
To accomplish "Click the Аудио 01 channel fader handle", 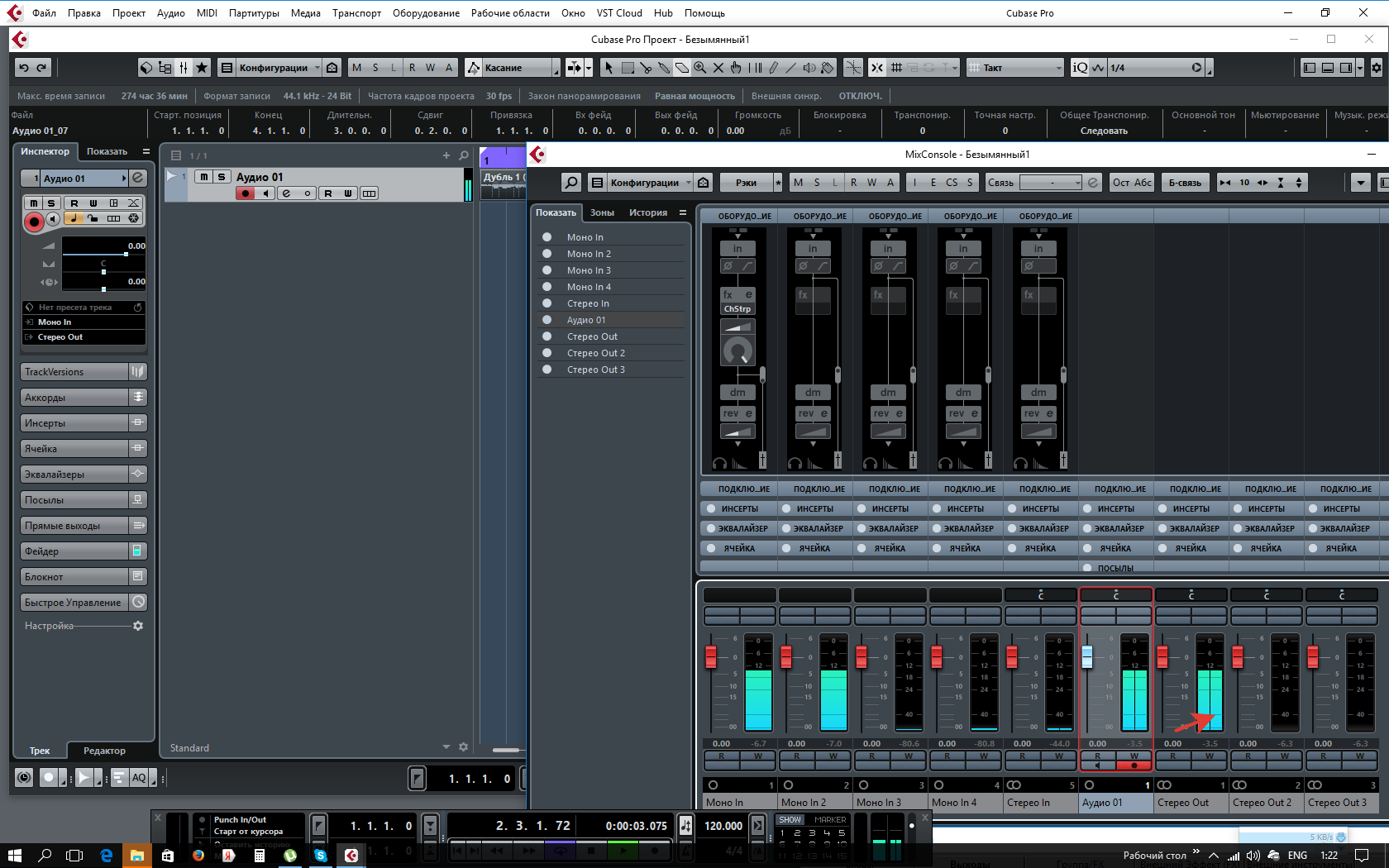I will (x=1087, y=657).
